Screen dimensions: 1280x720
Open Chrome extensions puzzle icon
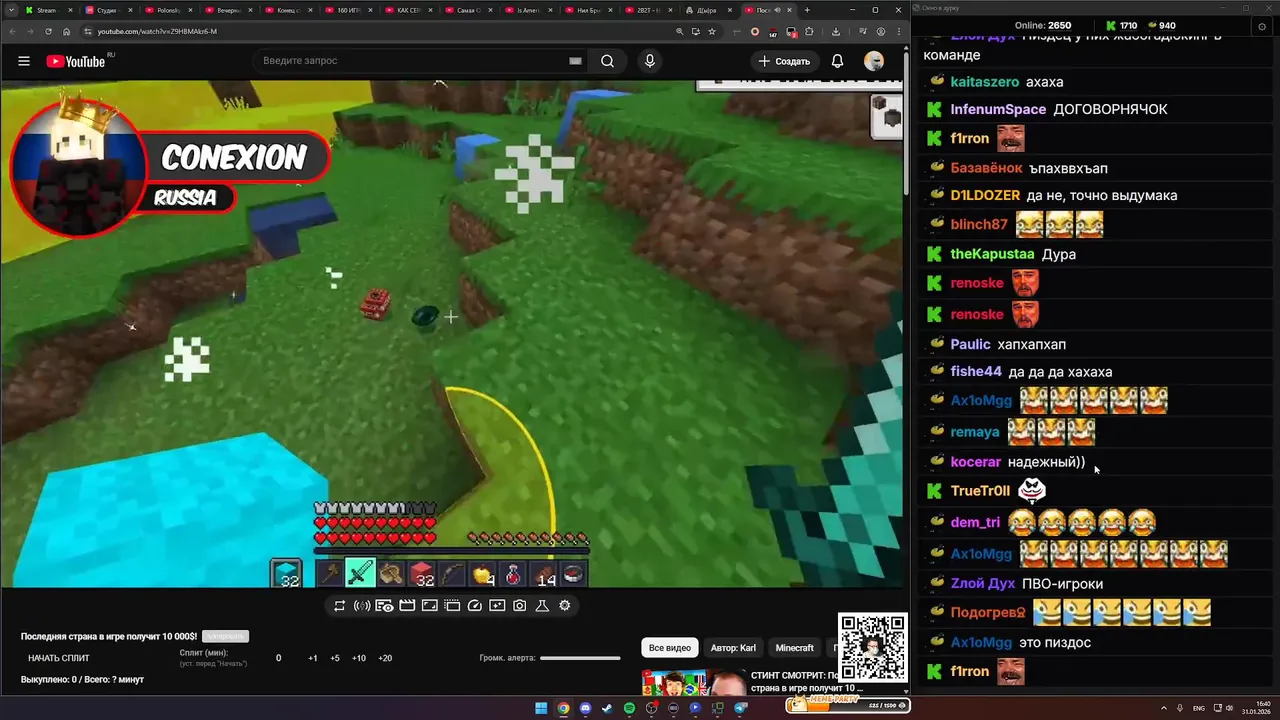tap(811, 31)
